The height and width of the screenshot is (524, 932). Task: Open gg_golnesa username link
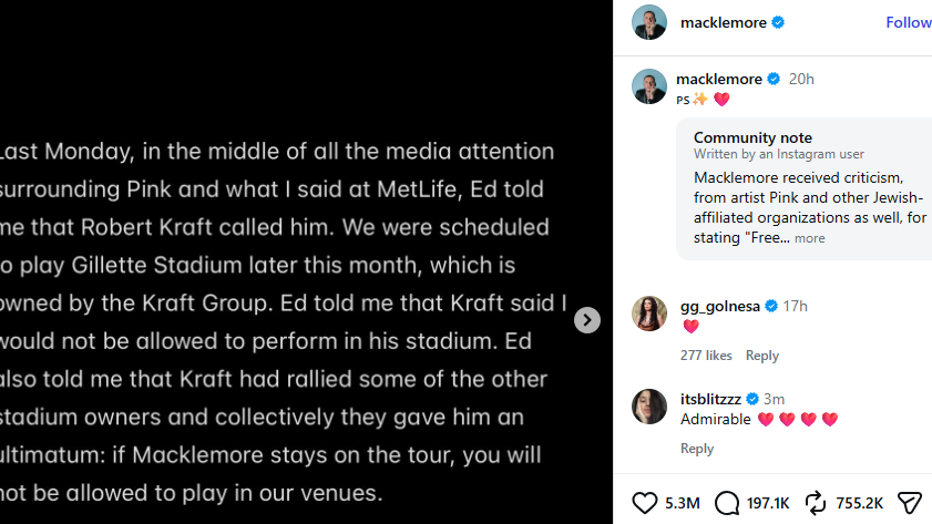[x=720, y=306]
